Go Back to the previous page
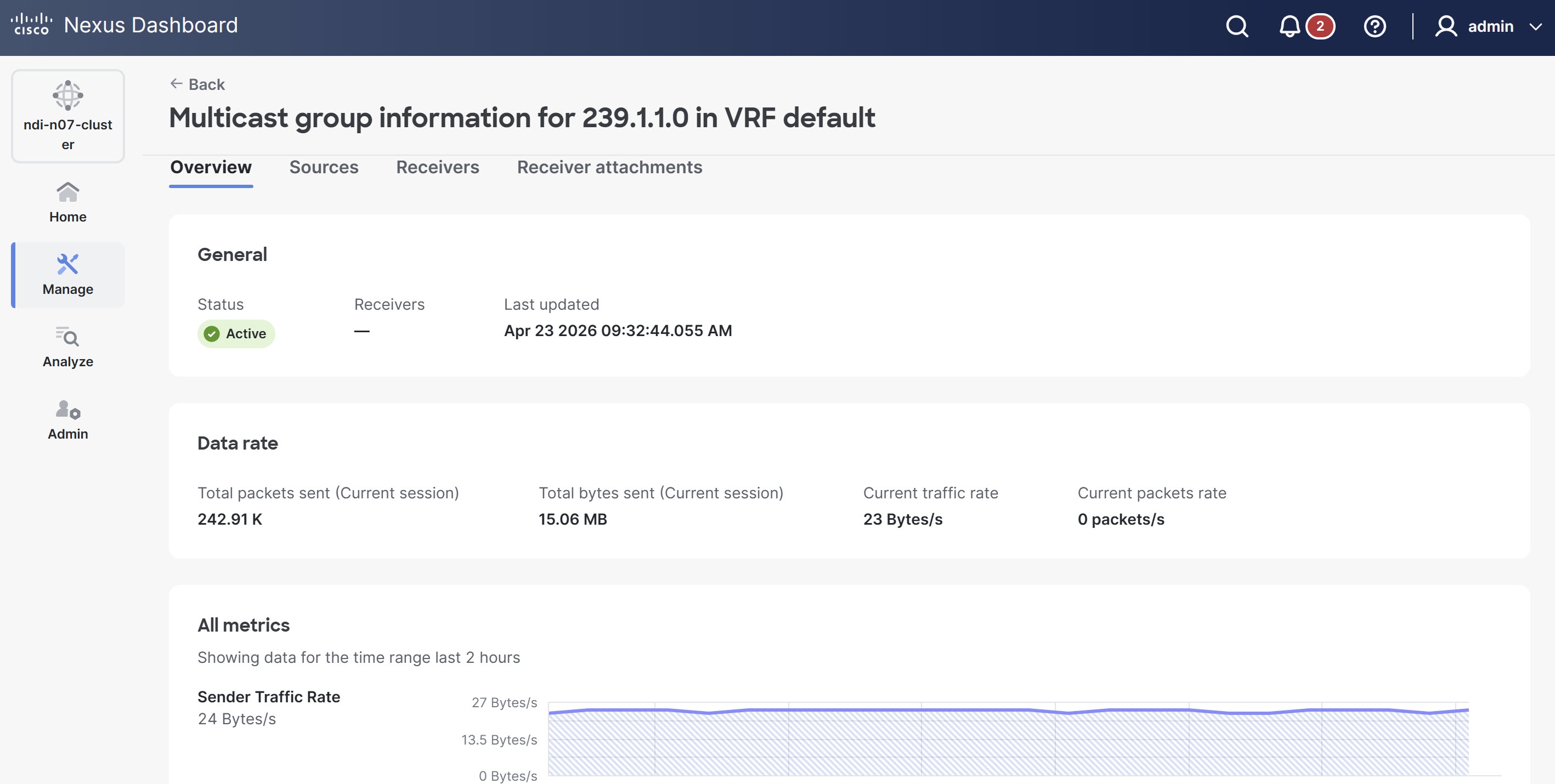1555x784 pixels. (197, 84)
